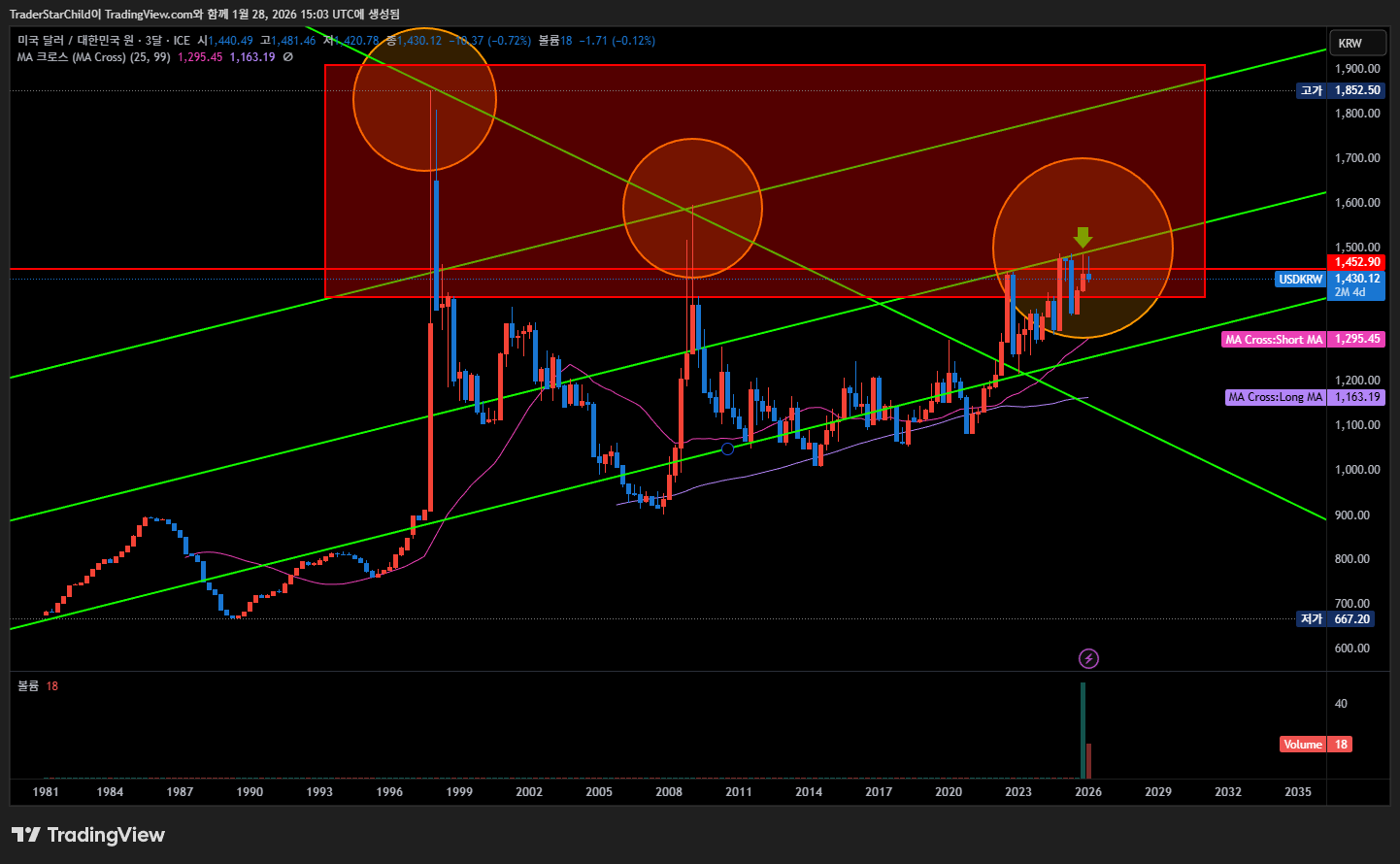Viewport: 1400px width, 864px height.
Task: Click the 2026 label on the time axis
Action: point(1088,792)
